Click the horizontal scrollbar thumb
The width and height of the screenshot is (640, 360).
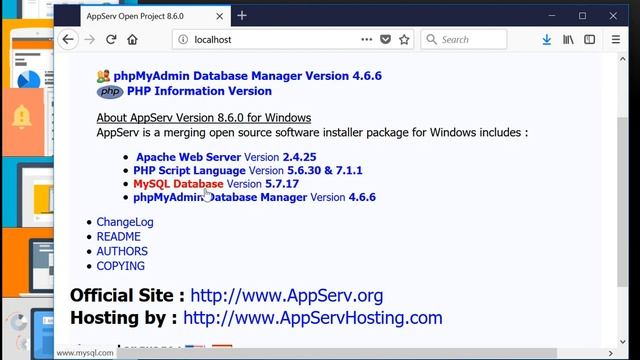337,353
